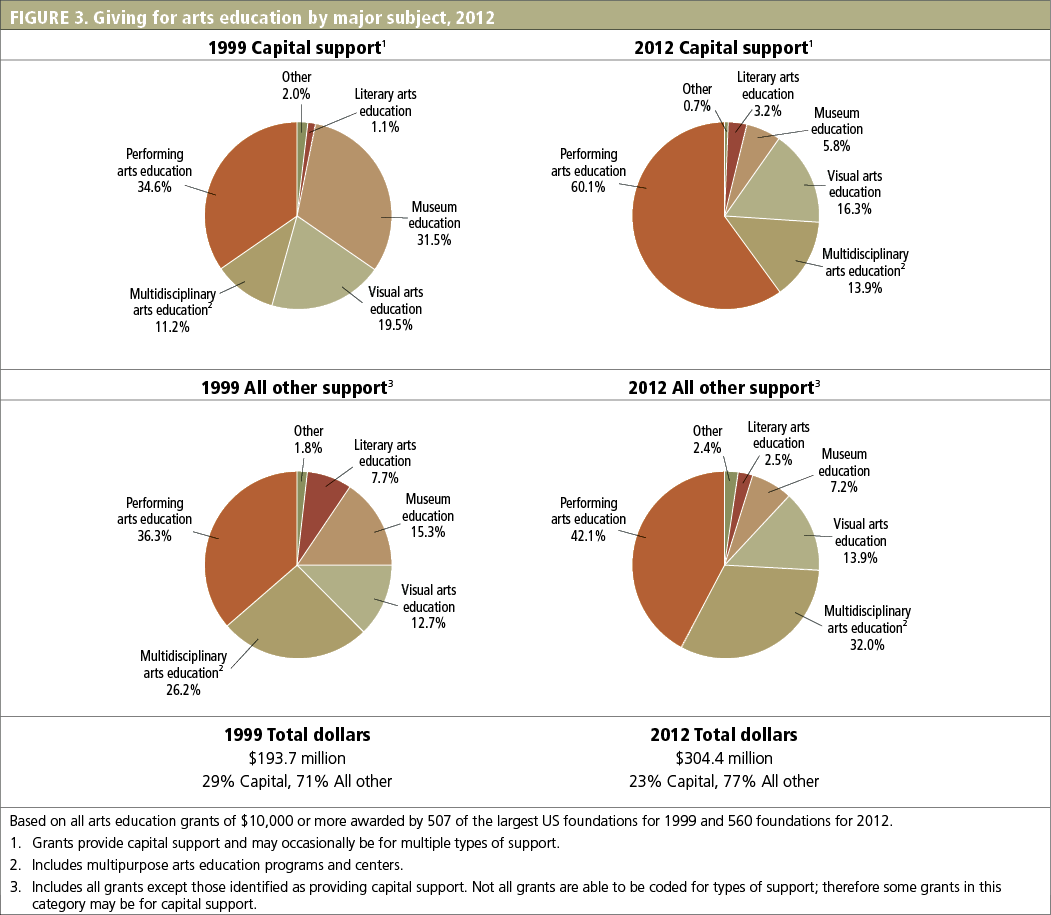Click the Museum education 31.5% label

[434, 223]
